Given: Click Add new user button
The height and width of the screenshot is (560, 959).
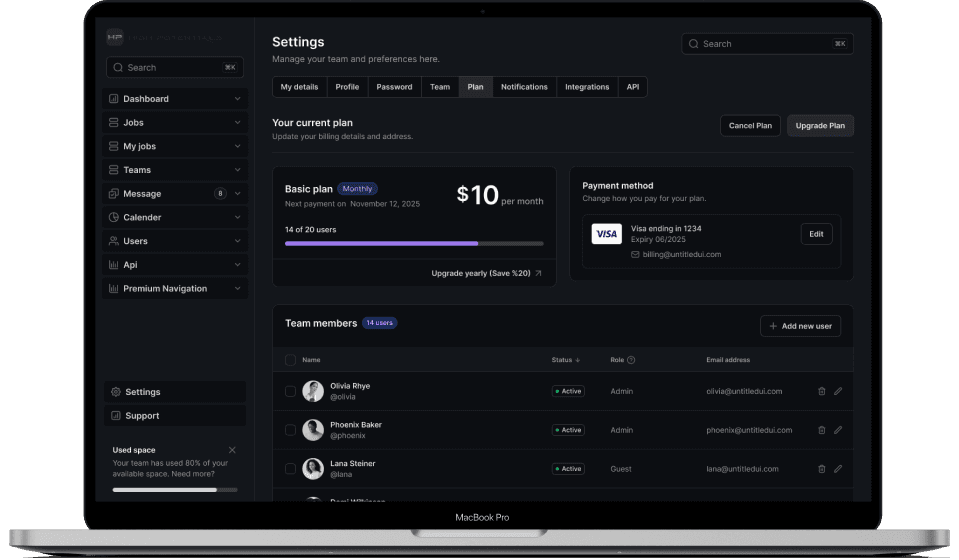Looking at the screenshot, I should point(801,326).
